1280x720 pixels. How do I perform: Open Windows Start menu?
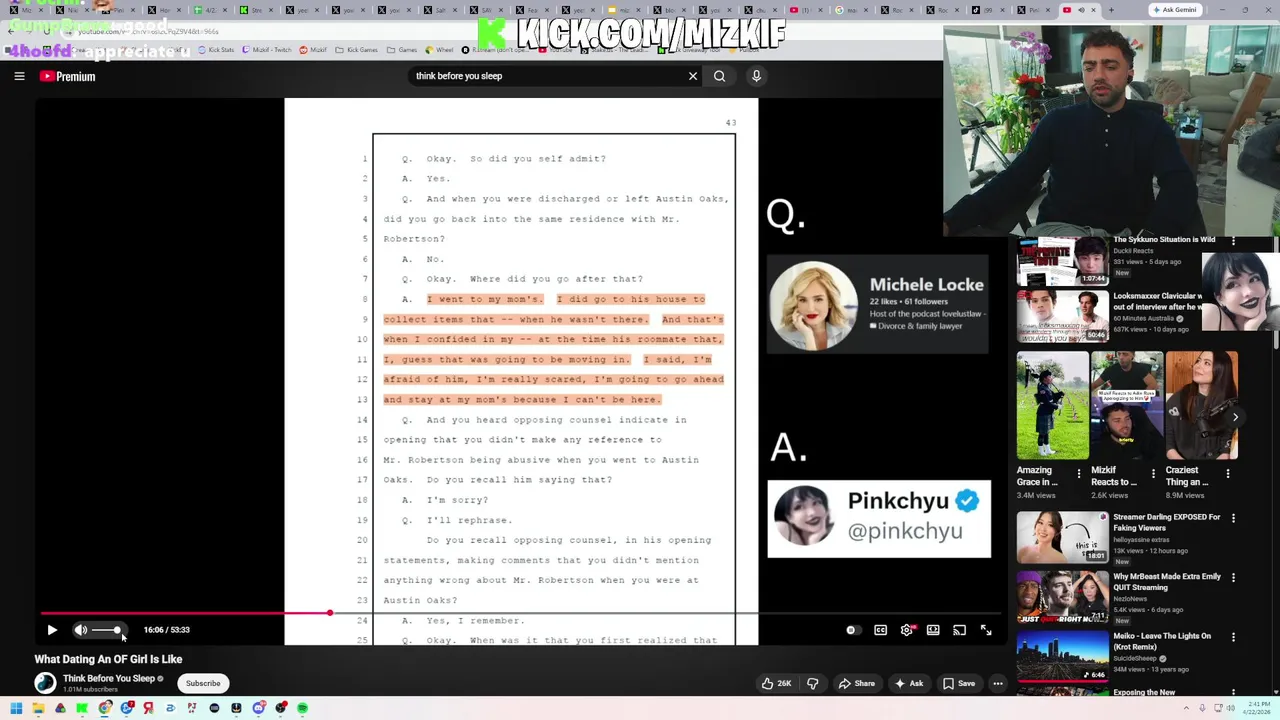[16, 708]
